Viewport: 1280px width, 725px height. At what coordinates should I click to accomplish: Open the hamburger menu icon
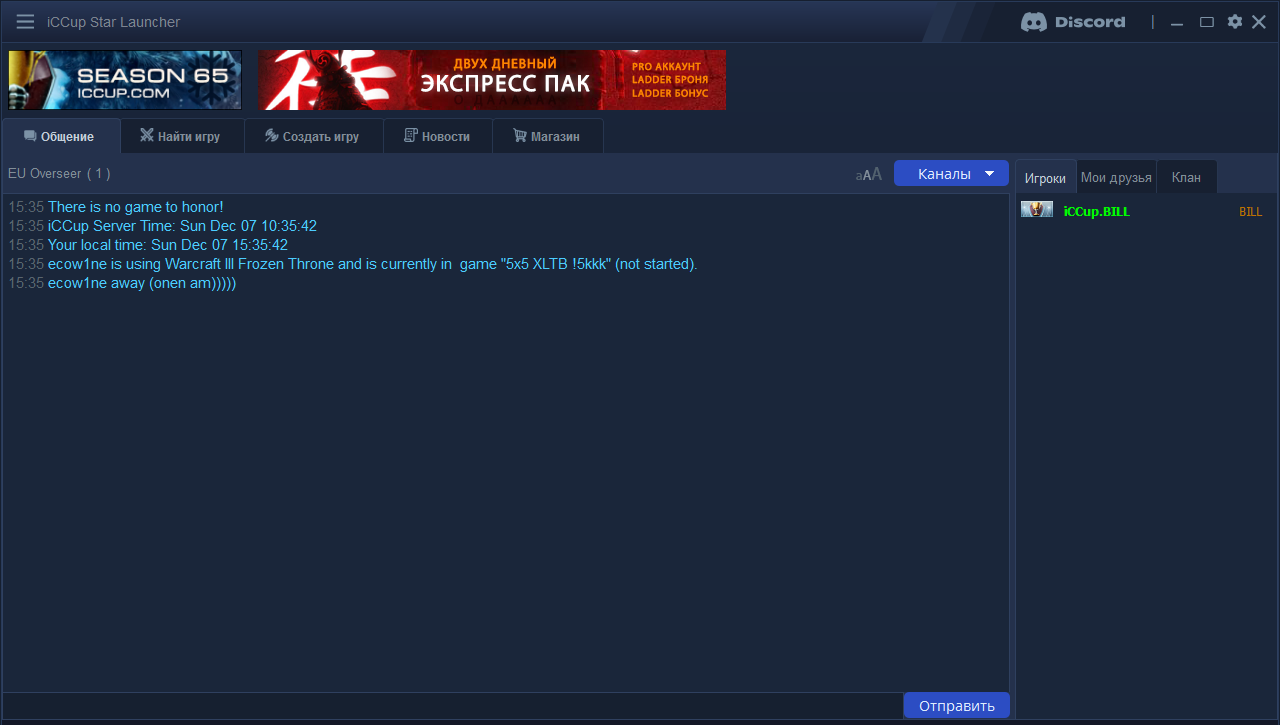25,22
